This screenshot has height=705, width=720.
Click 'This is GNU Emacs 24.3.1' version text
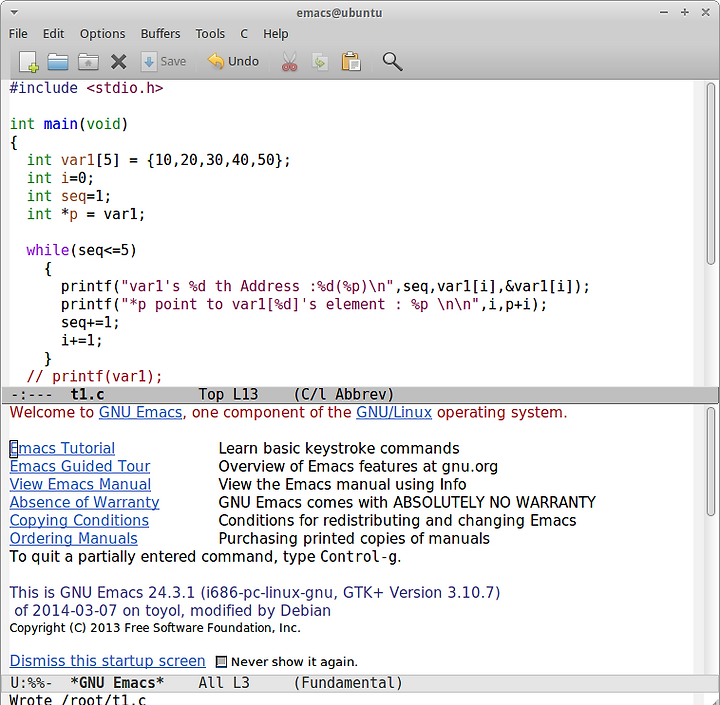(x=255, y=592)
